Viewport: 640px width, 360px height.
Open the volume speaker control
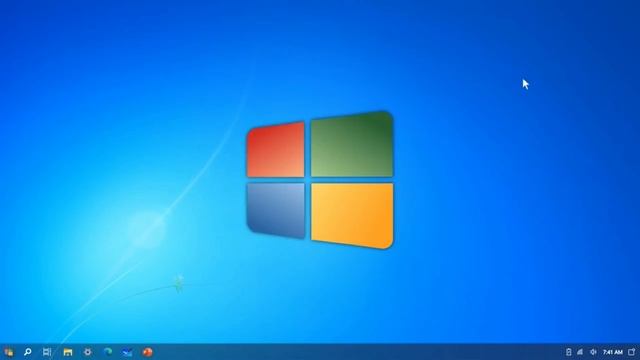593,352
